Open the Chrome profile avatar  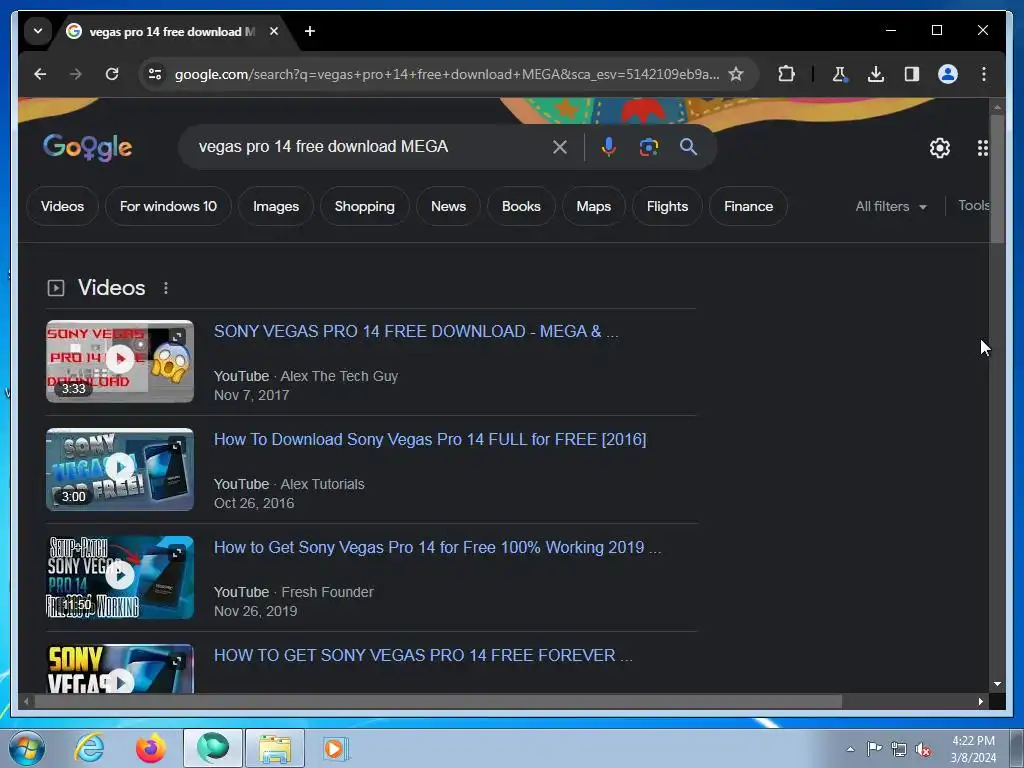tap(948, 74)
